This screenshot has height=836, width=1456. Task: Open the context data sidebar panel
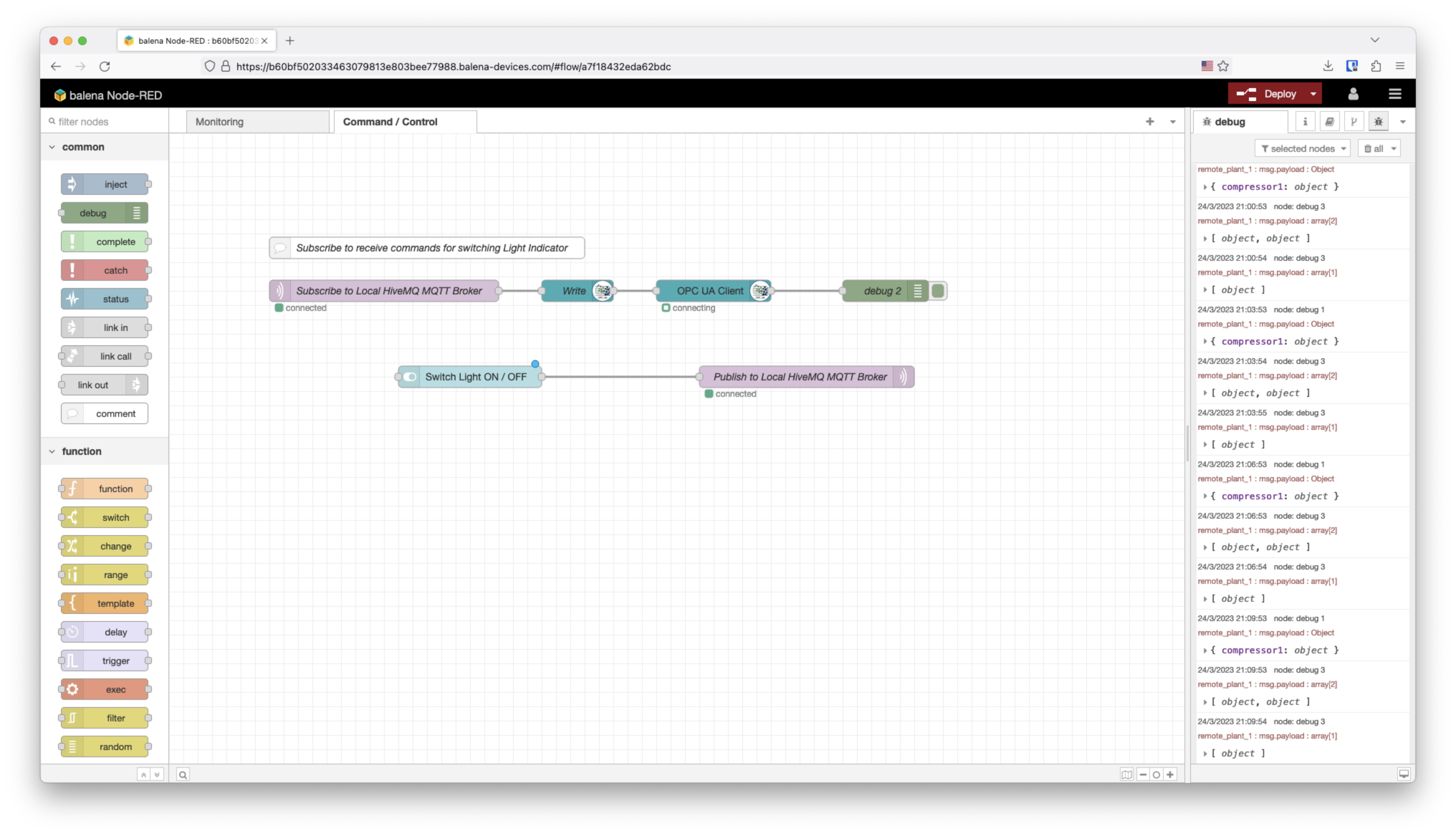[1354, 121]
